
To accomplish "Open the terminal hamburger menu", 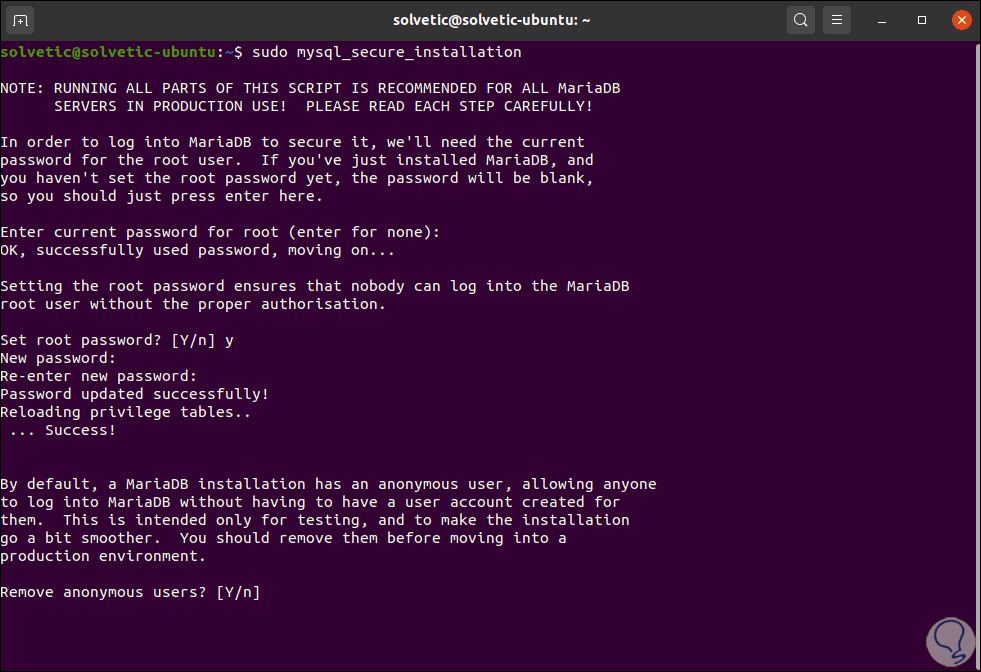I will (x=838, y=19).
